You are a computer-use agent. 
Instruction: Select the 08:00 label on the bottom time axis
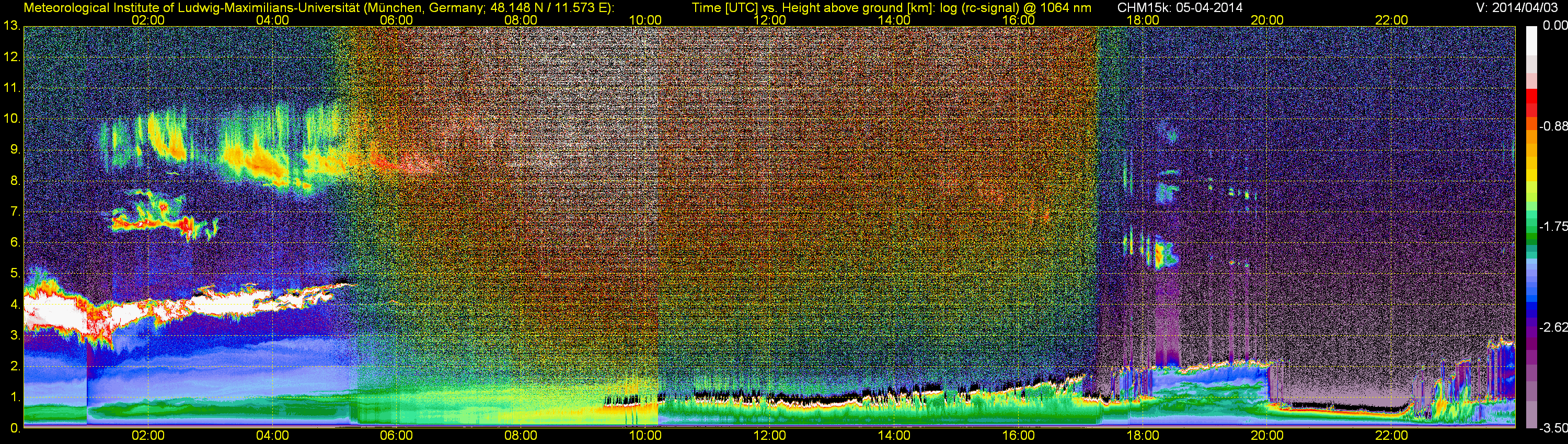tap(521, 436)
